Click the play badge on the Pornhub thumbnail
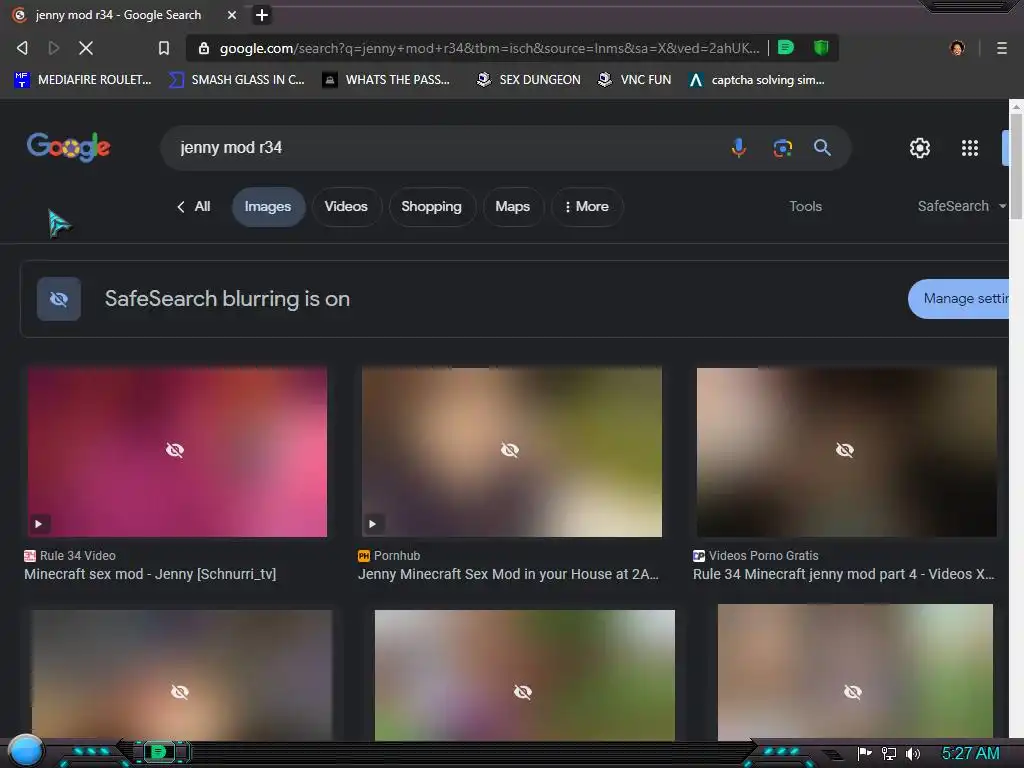The width and height of the screenshot is (1024, 768). pyautogui.click(x=372, y=524)
